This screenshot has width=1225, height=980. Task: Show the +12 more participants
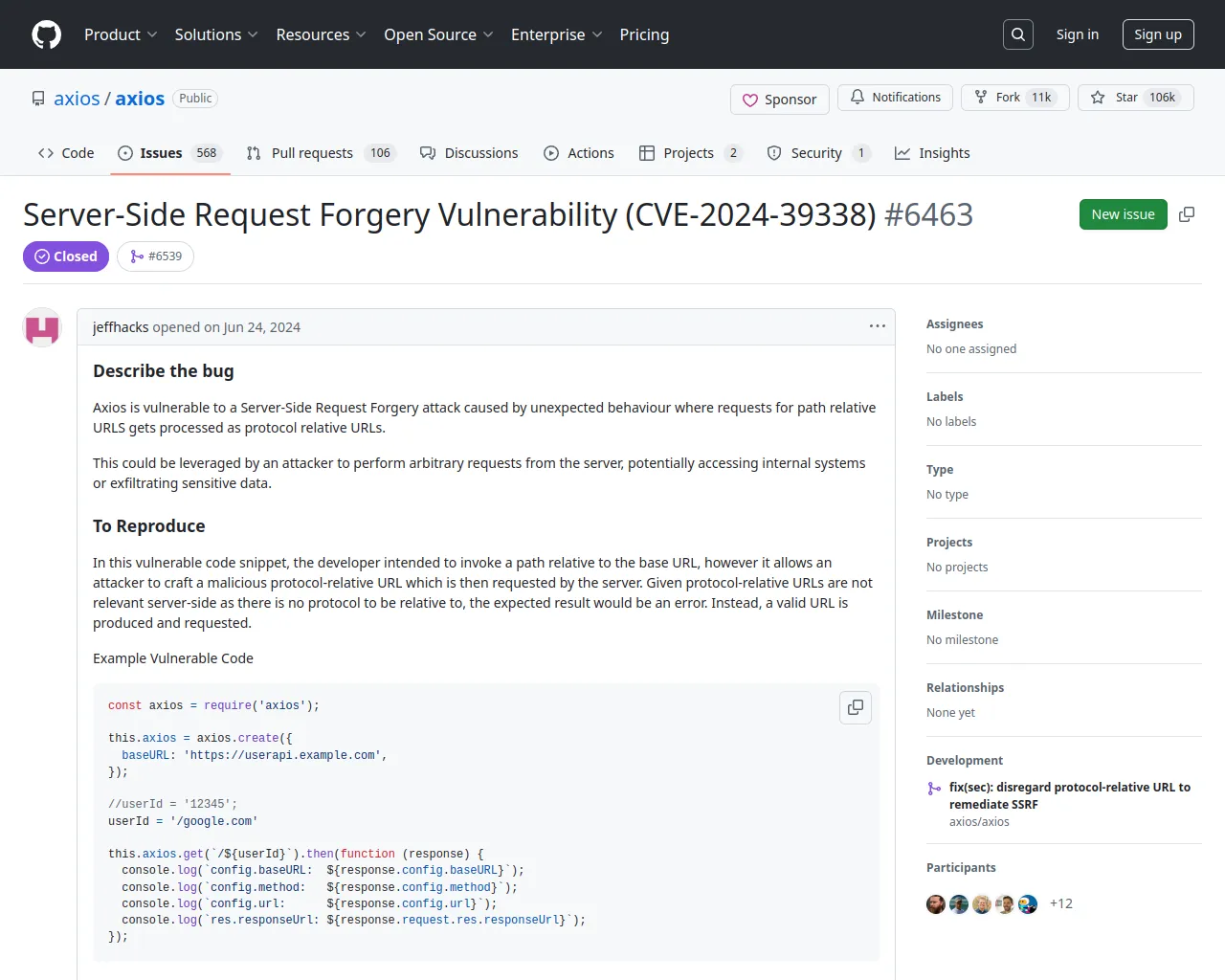pyautogui.click(x=1060, y=903)
